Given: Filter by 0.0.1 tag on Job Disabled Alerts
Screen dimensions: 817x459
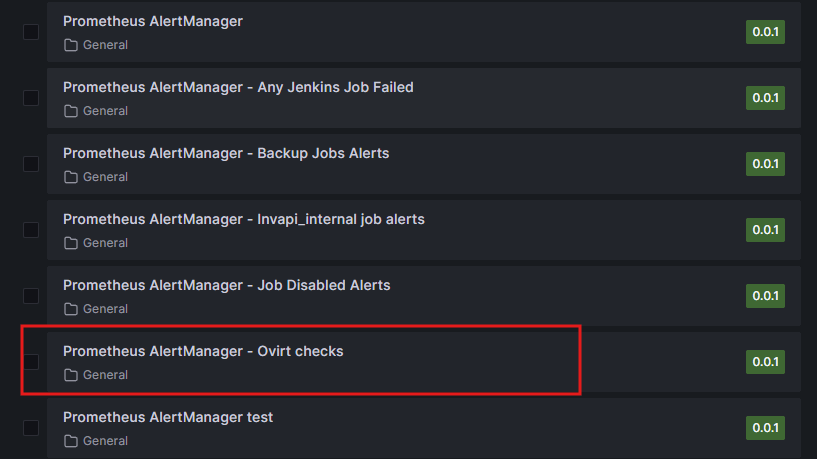Looking at the screenshot, I should pos(765,296).
